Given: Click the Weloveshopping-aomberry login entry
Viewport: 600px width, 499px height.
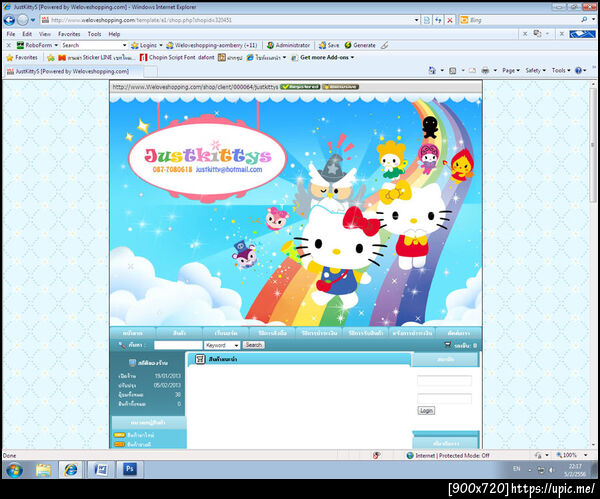Looking at the screenshot, I should [212, 45].
